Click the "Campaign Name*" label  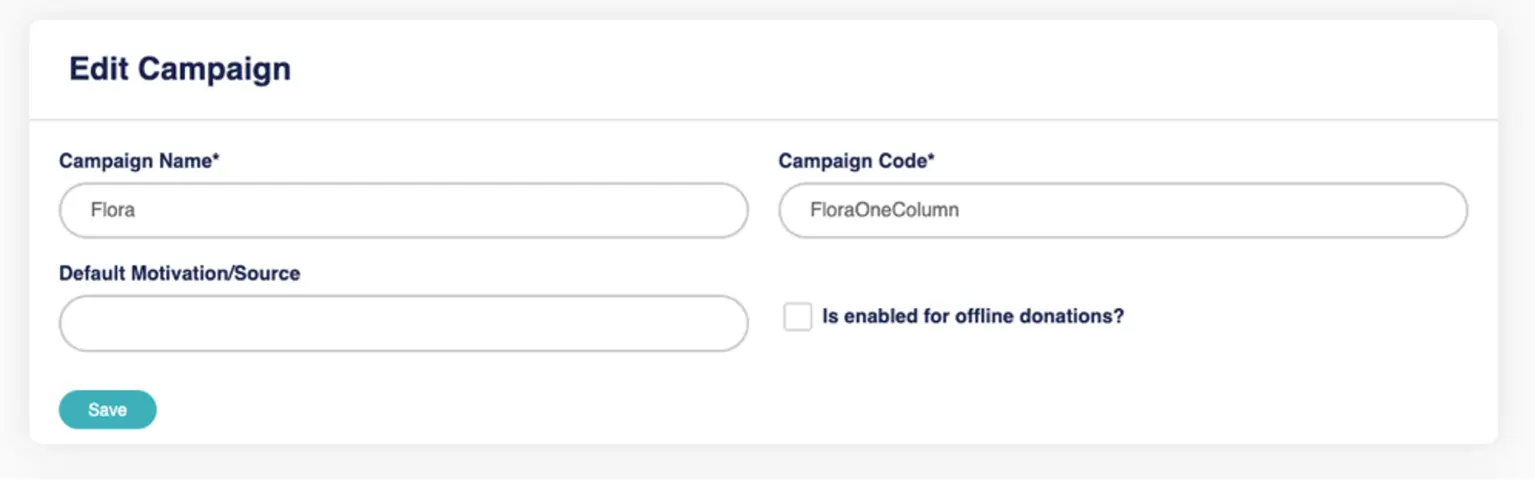(x=138, y=161)
